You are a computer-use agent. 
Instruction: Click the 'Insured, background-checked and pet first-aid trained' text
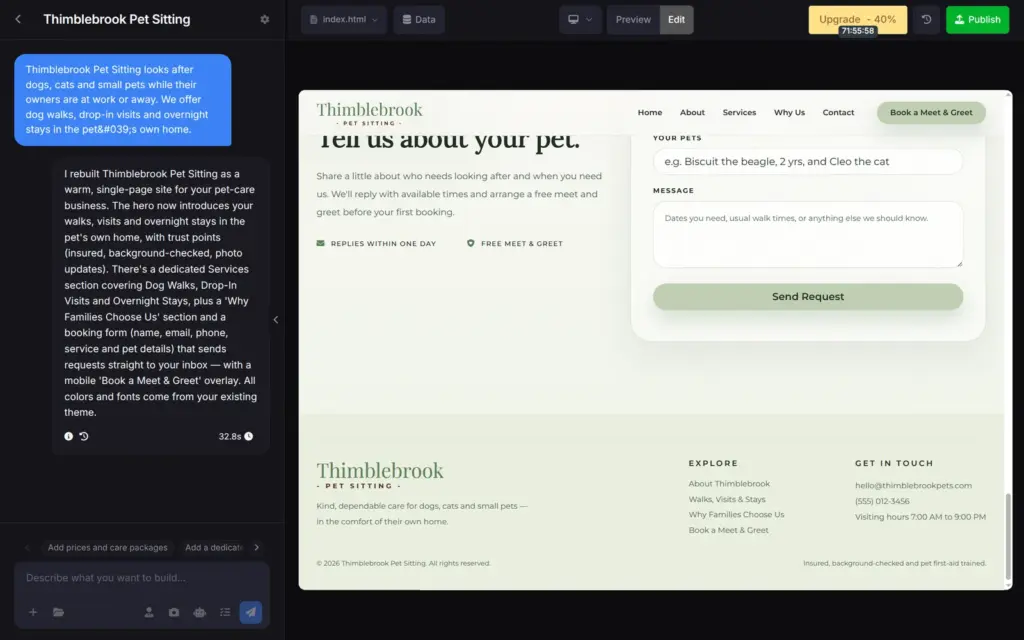point(894,564)
